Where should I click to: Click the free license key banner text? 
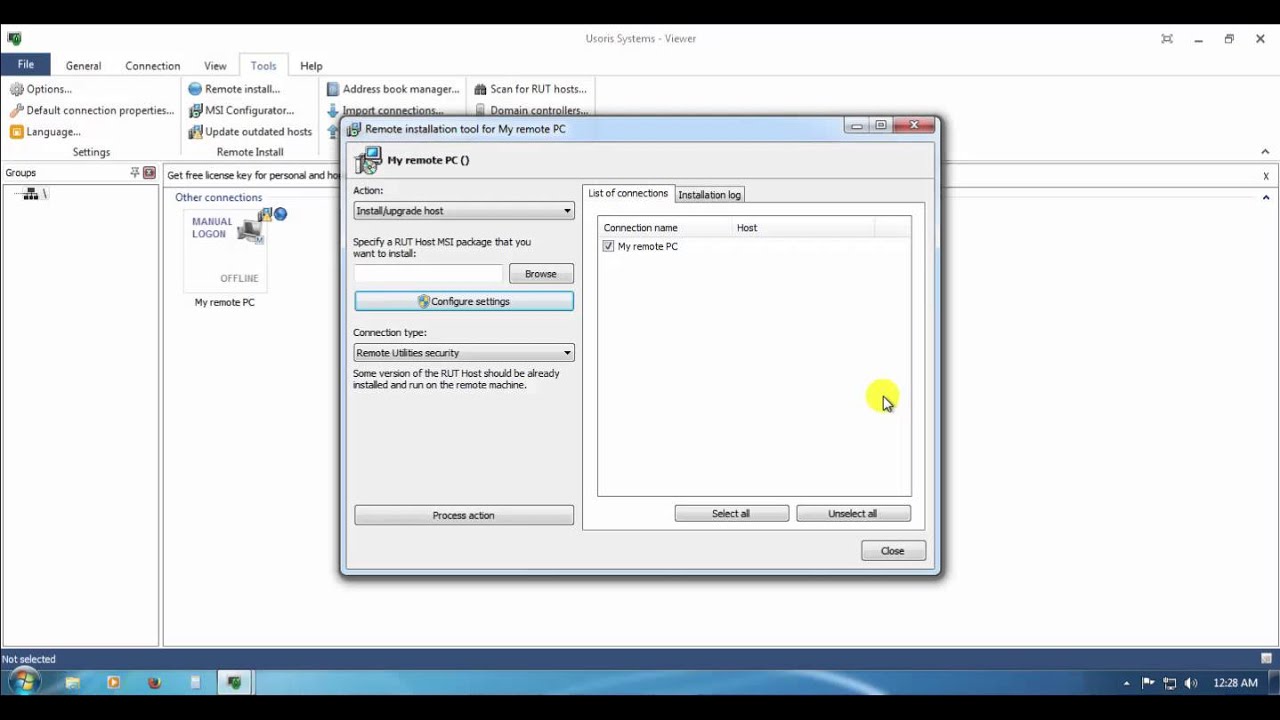tap(254, 176)
